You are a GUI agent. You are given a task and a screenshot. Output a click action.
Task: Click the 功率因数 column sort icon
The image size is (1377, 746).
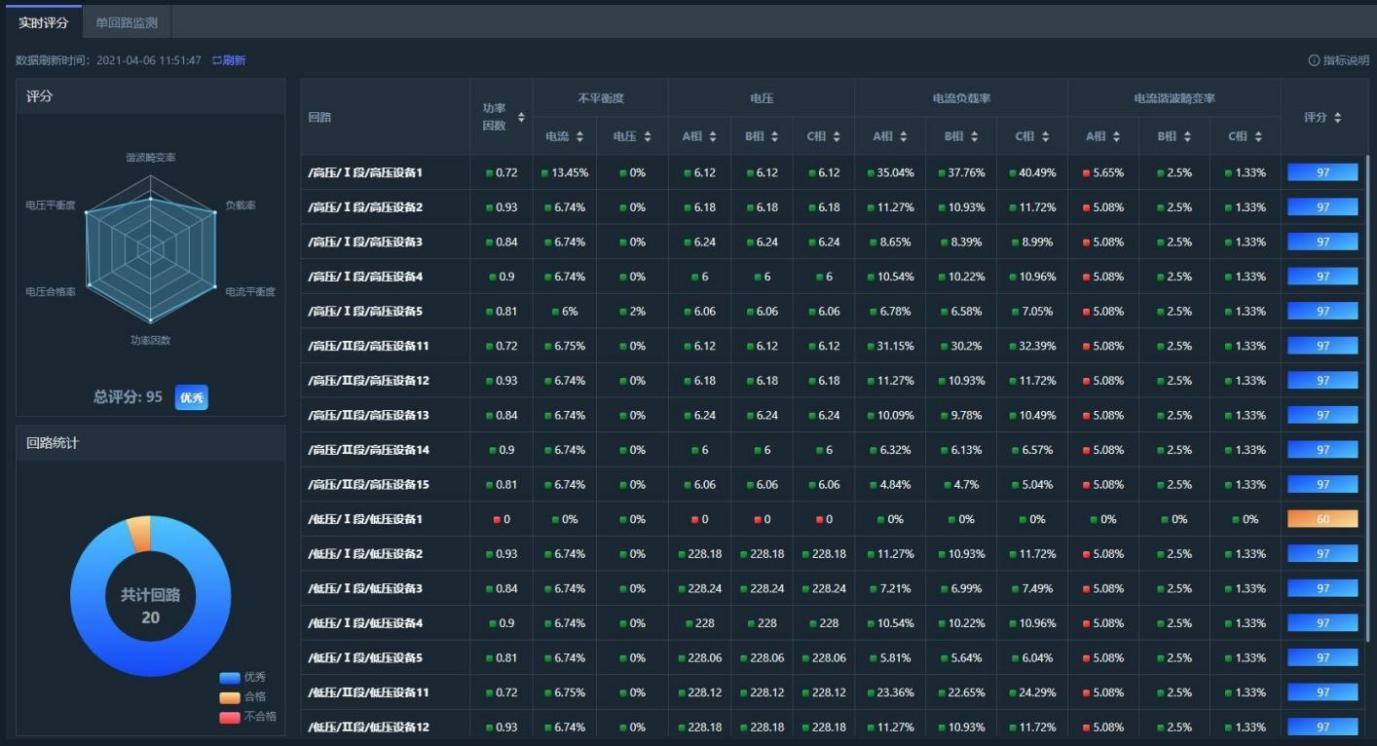pos(521,118)
